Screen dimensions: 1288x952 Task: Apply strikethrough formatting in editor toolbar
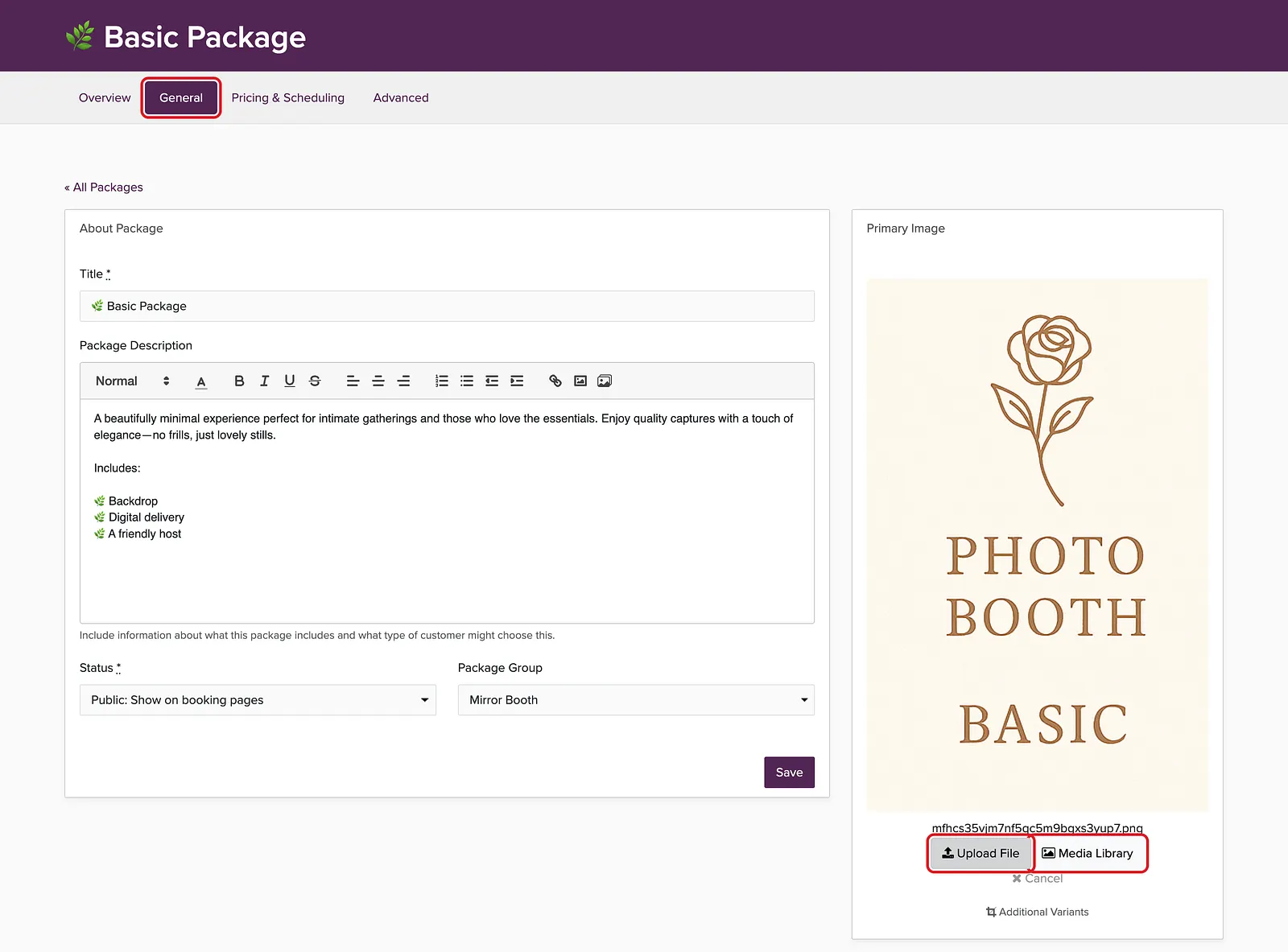(x=315, y=381)
